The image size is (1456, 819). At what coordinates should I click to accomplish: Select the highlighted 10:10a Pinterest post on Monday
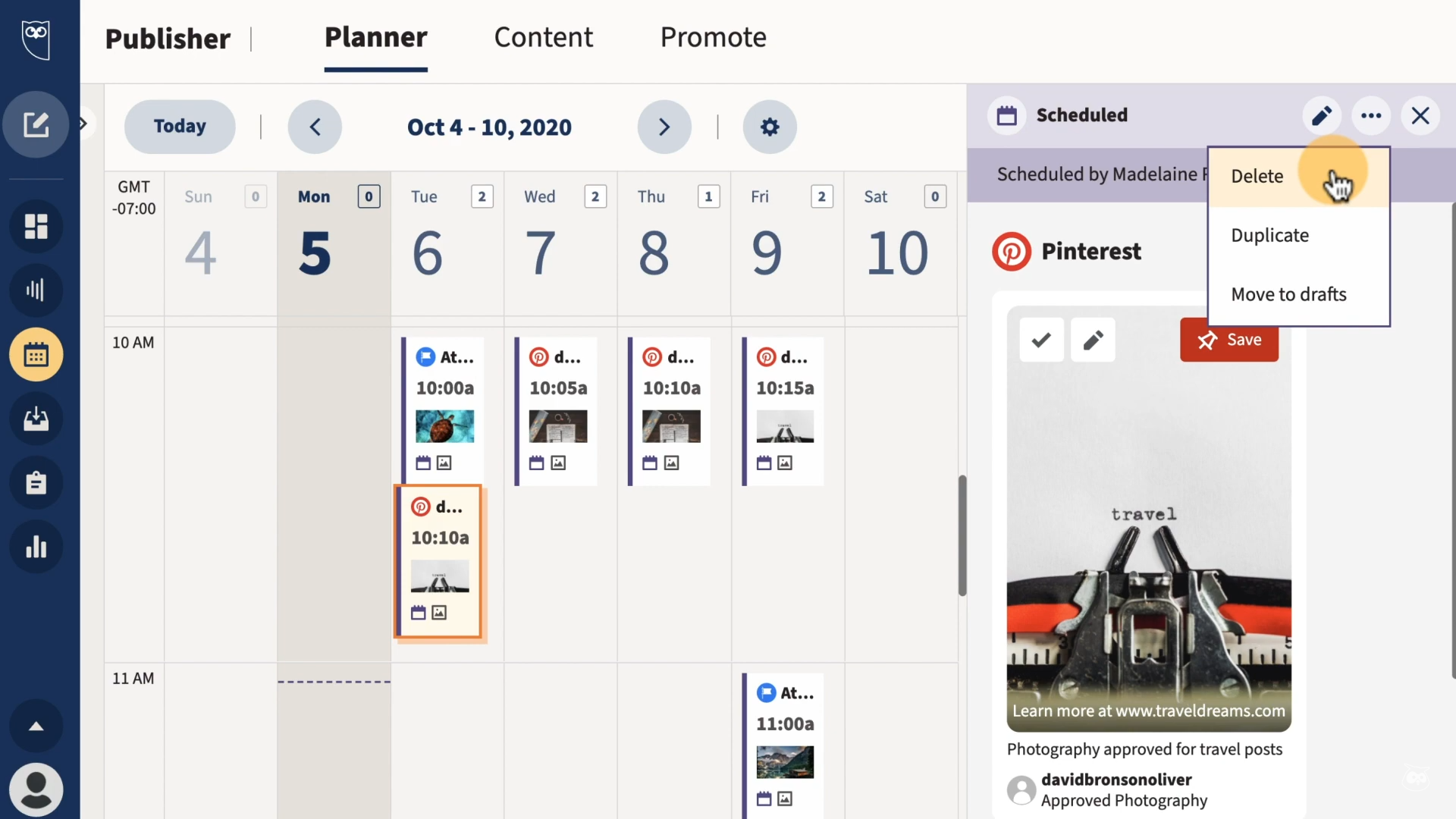pos(440,562)
